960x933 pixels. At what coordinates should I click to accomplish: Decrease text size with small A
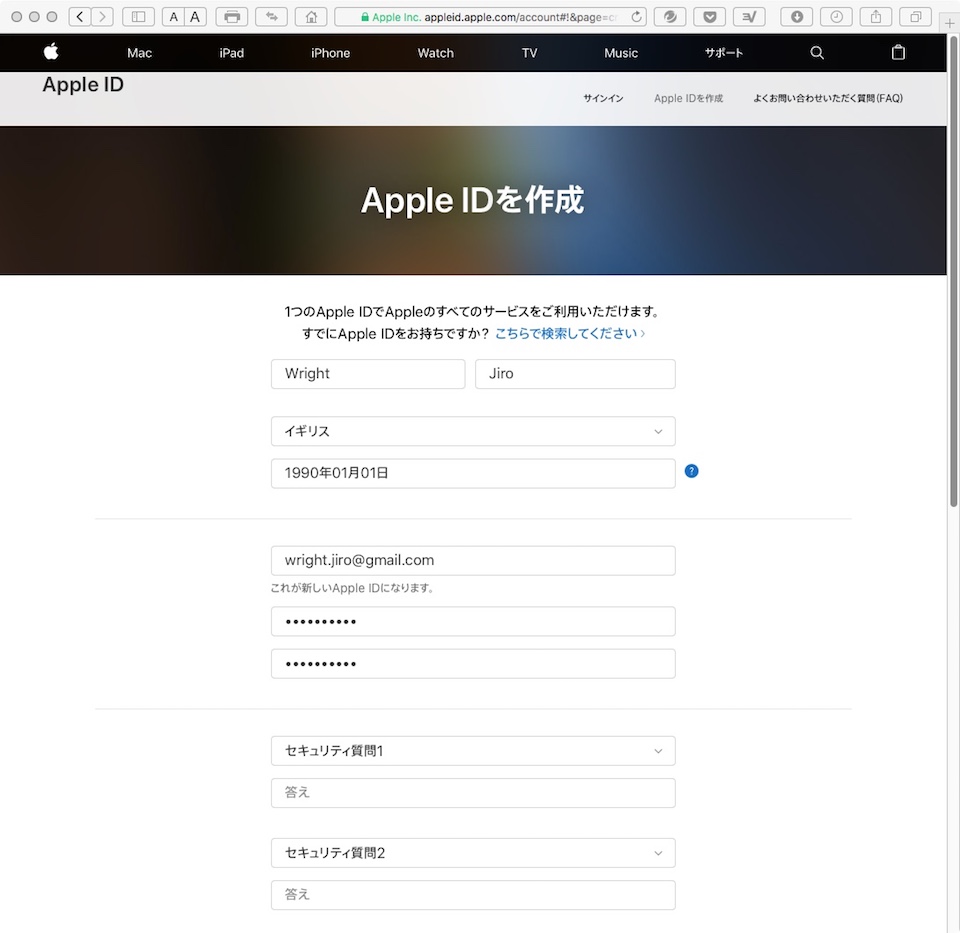point(173,17)
